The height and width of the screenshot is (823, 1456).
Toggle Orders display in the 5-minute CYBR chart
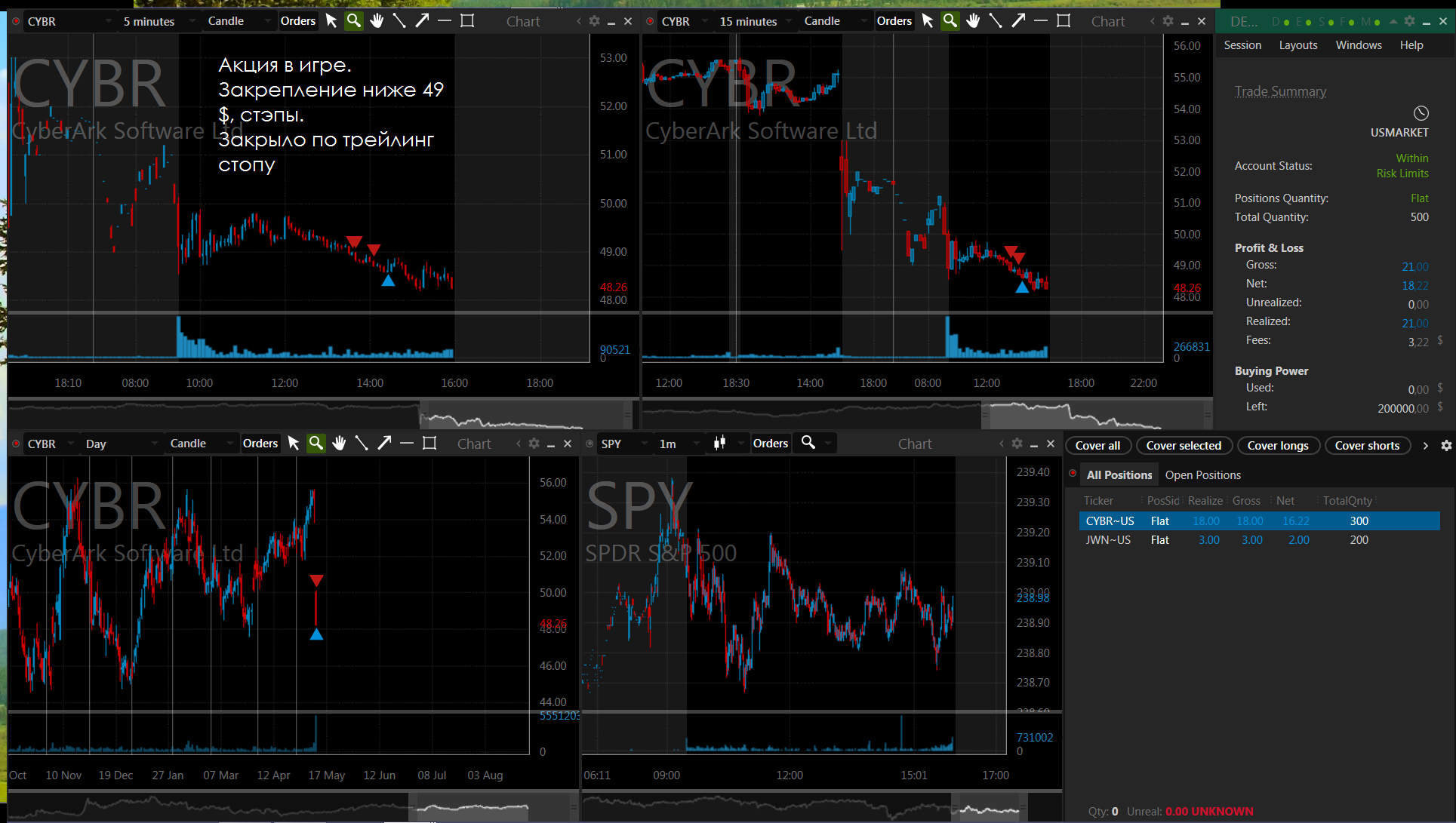coord(298,21)
